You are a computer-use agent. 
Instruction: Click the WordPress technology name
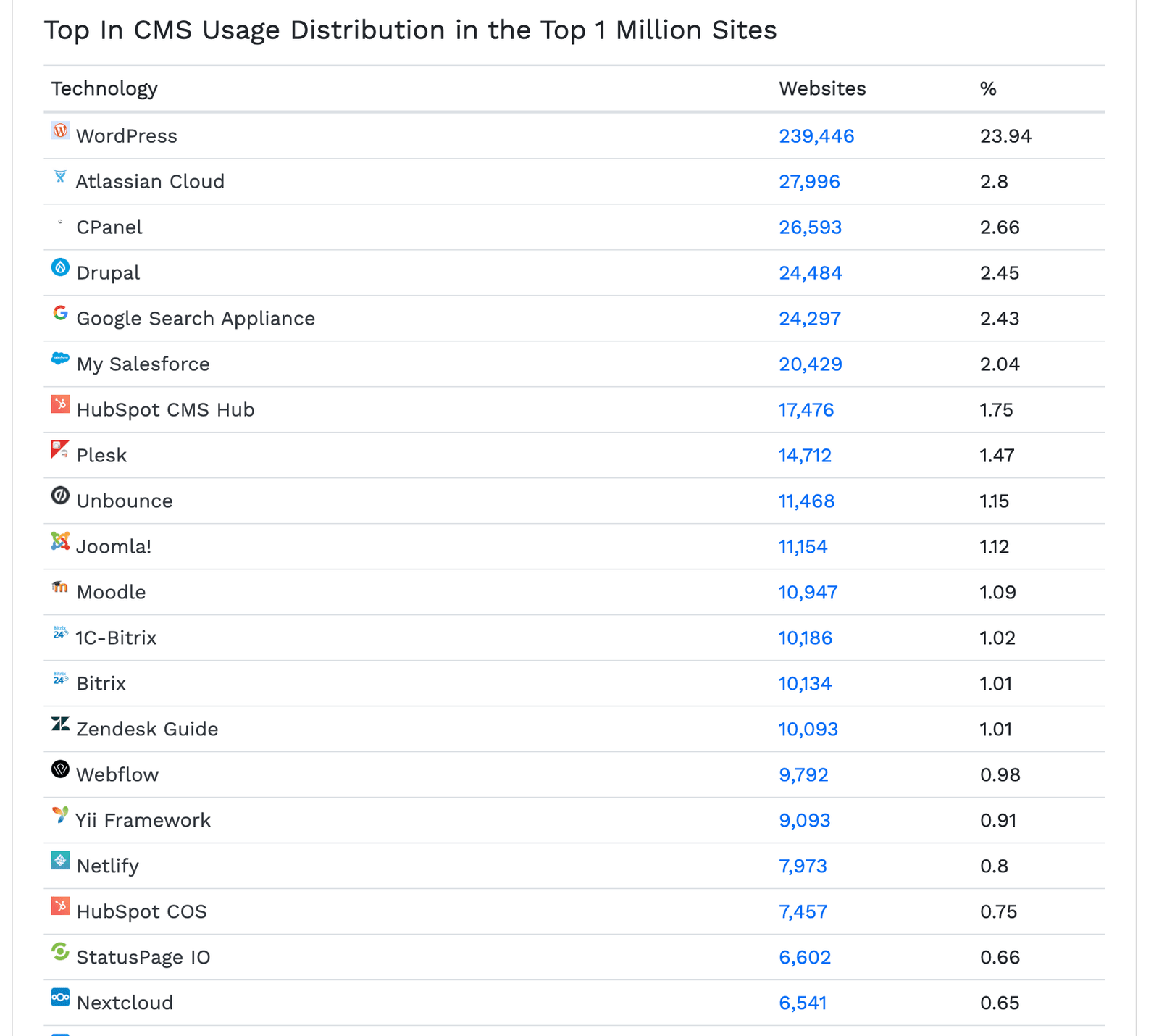point(127,136)
